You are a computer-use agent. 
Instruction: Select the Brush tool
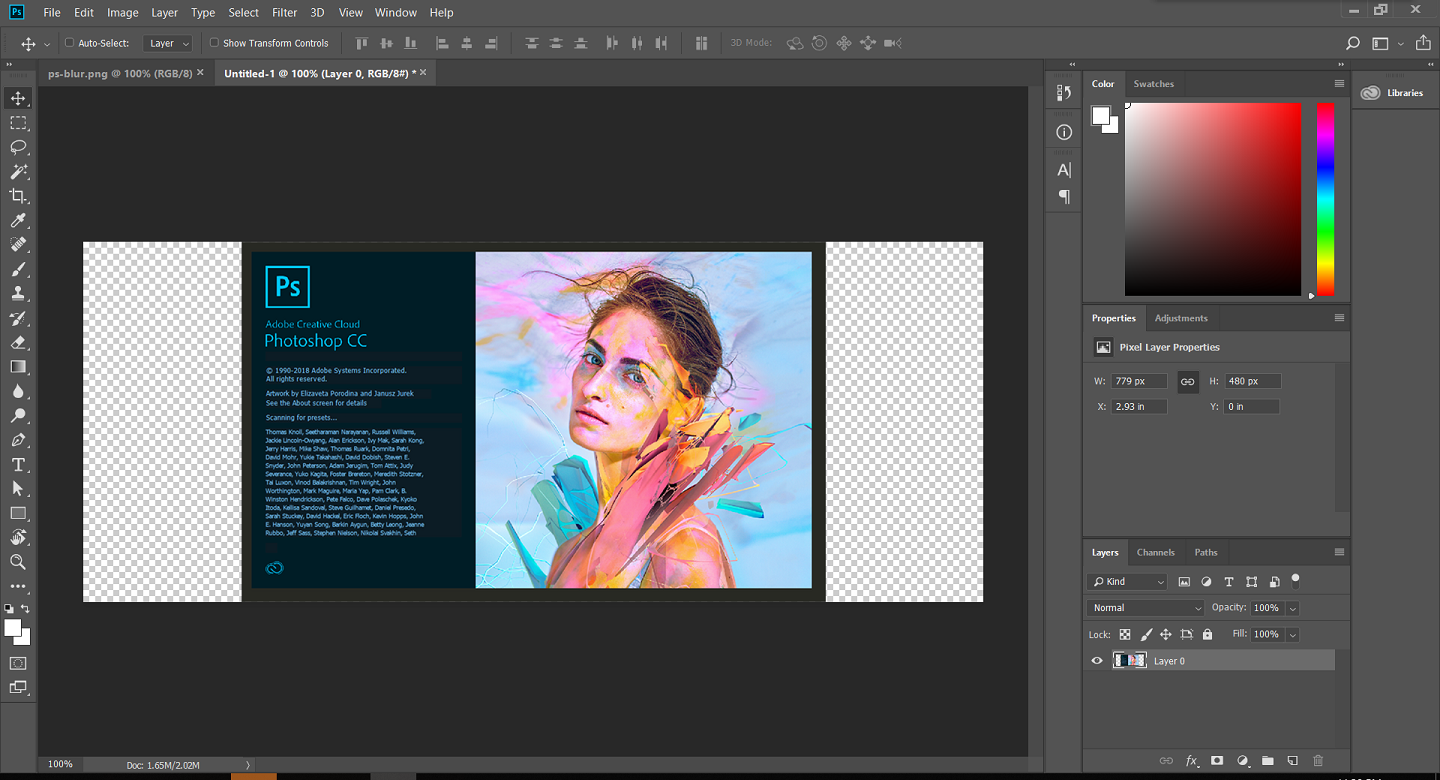tap(18, 269)
